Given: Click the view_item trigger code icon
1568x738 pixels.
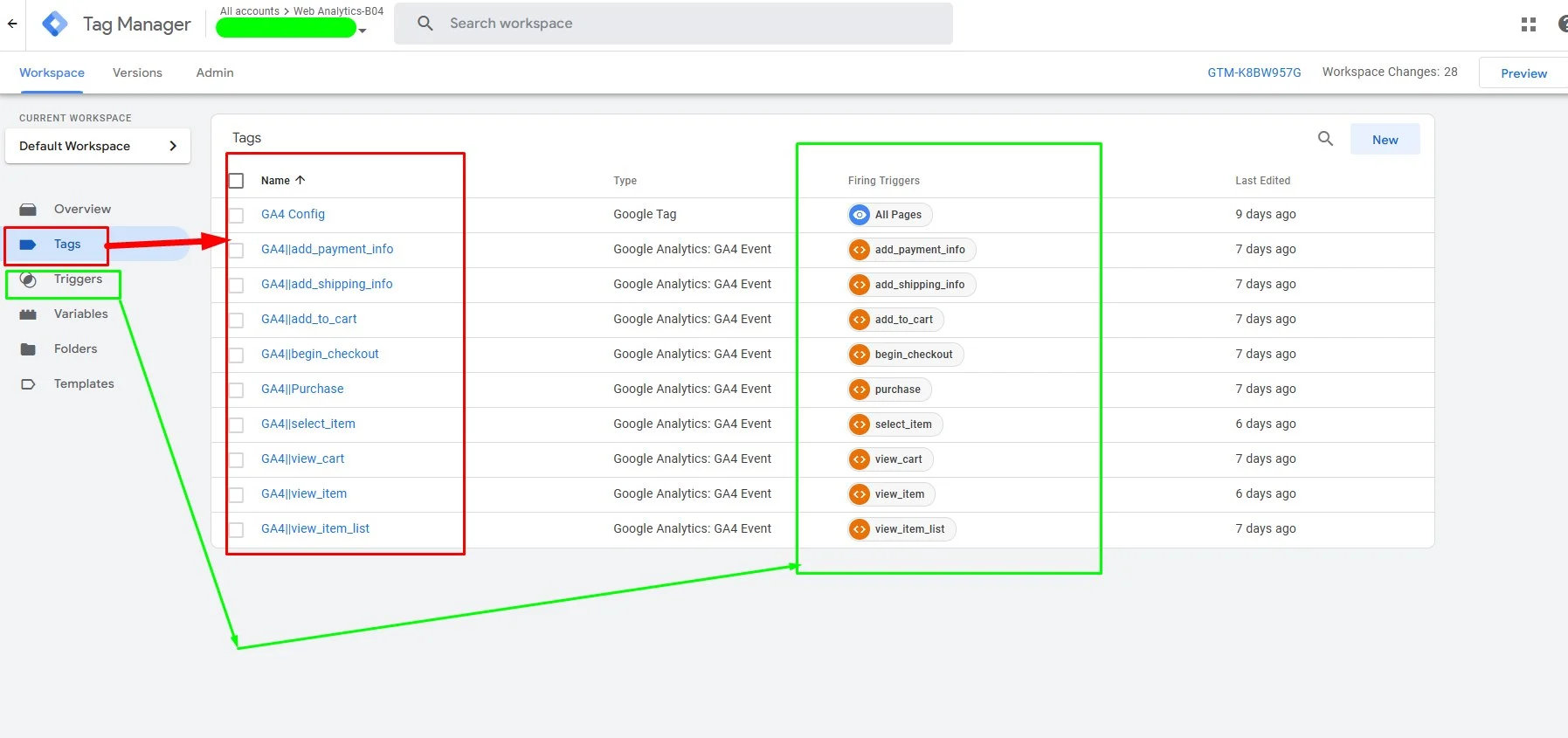Looking at the screenshot, I should click(860, 494).
